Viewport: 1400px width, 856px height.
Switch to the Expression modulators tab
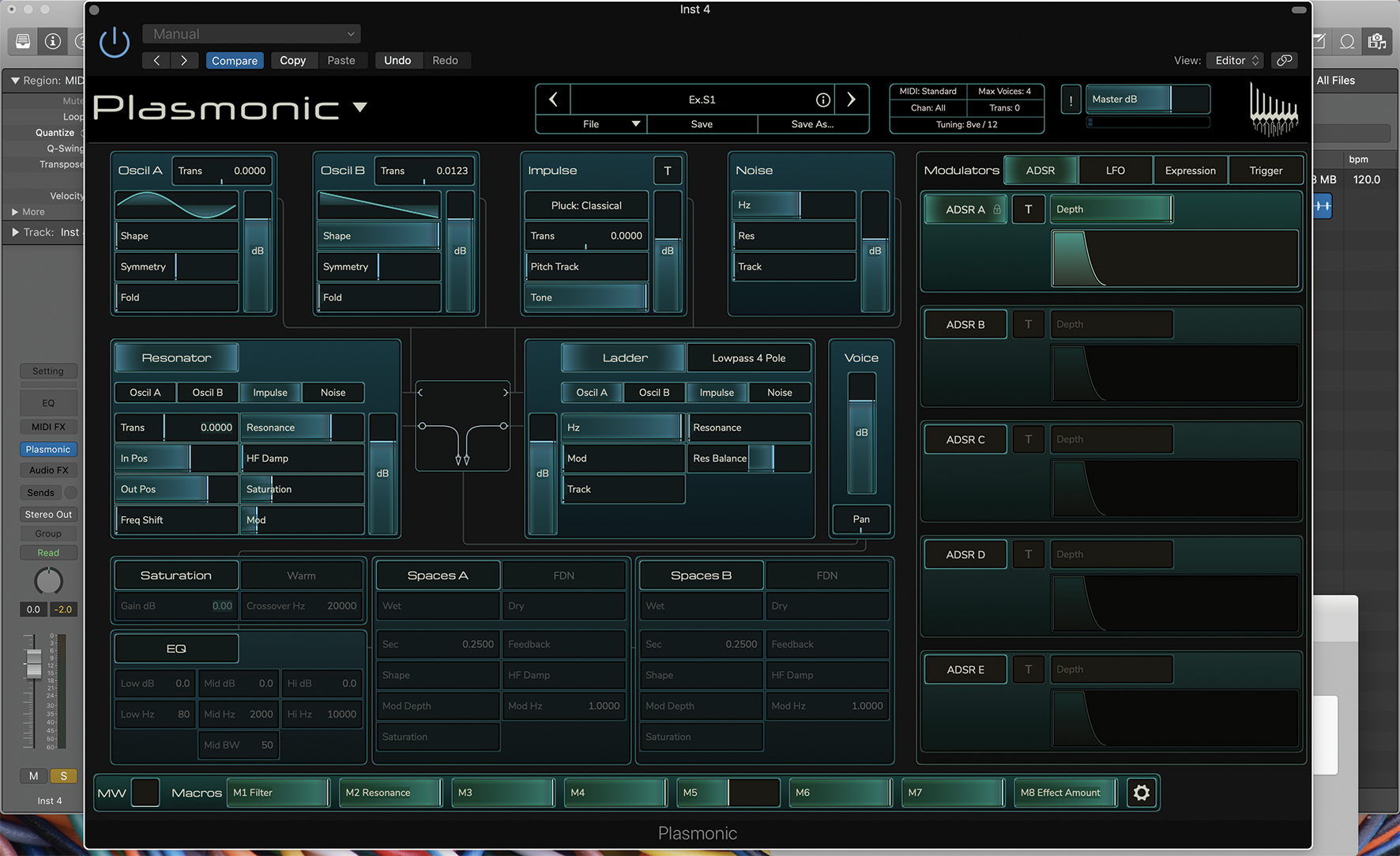pos(1191,171)
